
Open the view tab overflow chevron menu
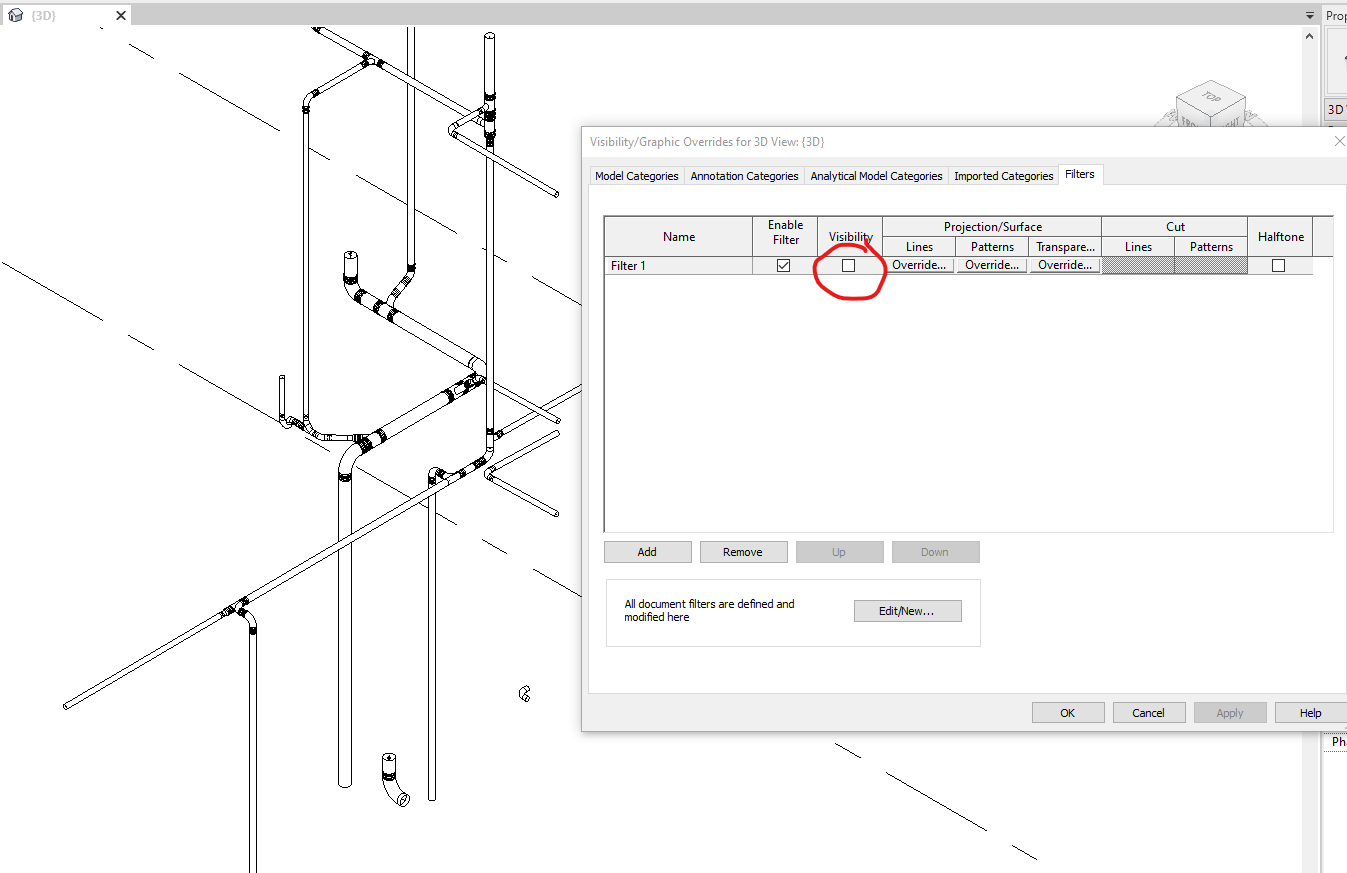1309,15
